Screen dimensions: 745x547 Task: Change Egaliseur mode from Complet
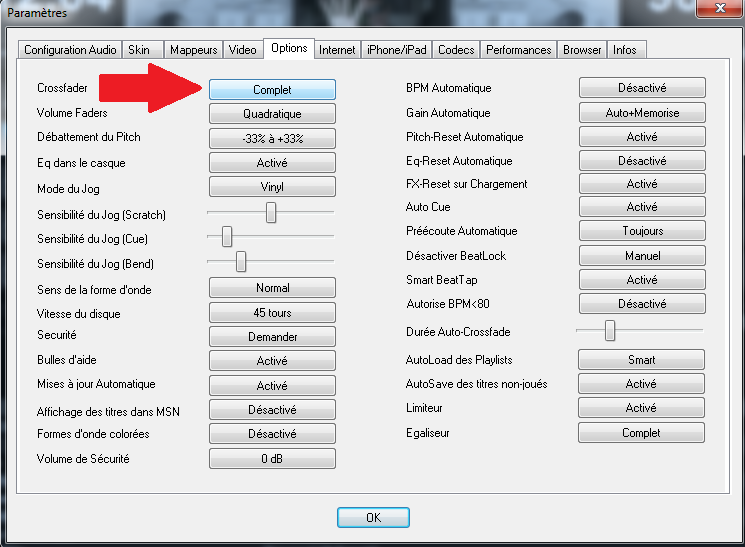click(x=641, y=433)
